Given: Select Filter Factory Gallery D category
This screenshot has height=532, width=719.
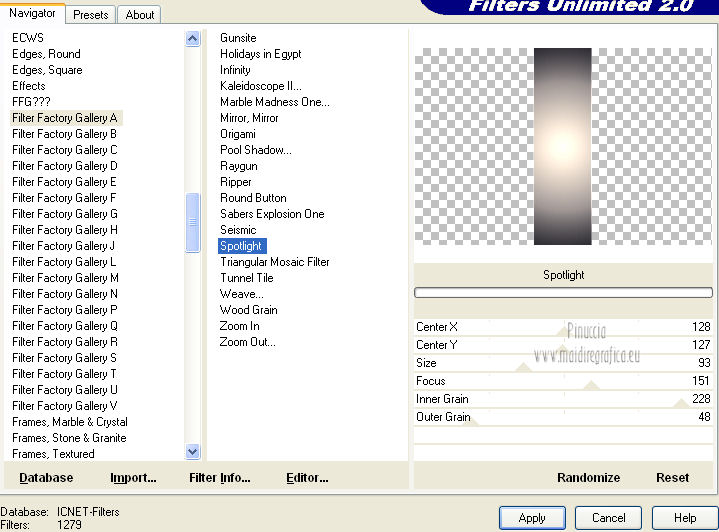Looking at the screenshot, I should (x=65, y=166).
